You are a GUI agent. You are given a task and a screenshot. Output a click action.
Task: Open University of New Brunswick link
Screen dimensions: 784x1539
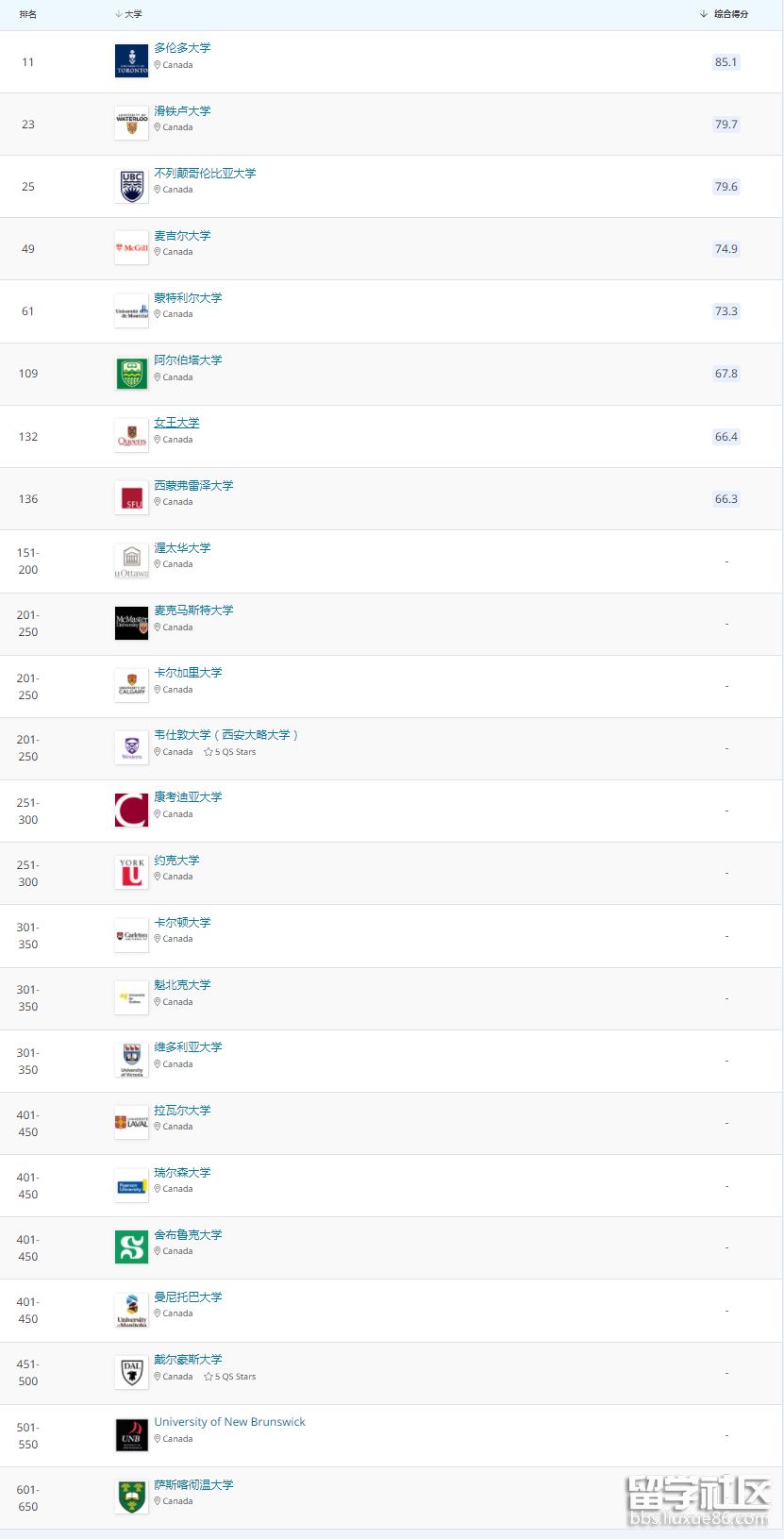tap(229, 1422)
